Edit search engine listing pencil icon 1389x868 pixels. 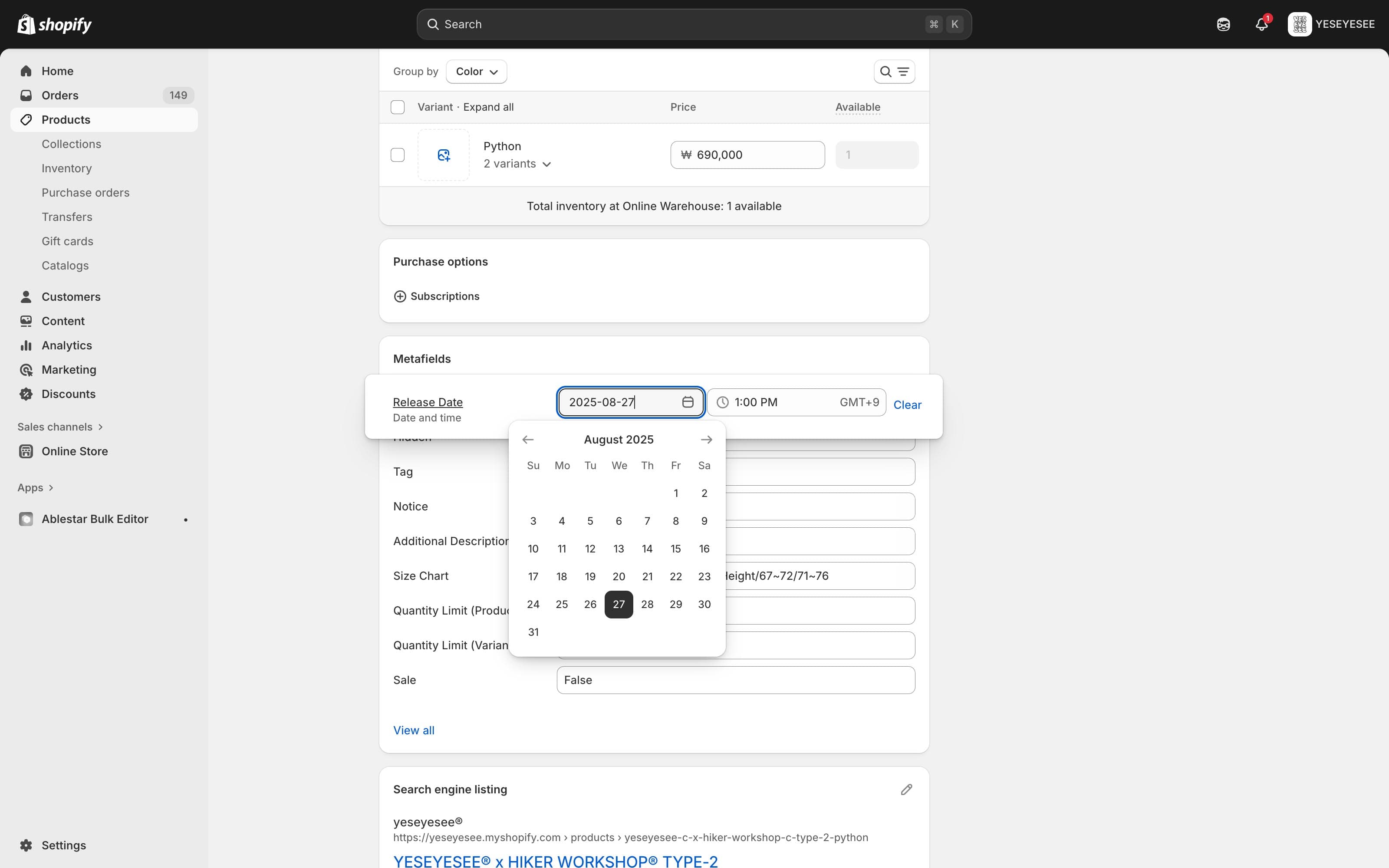(906, 789)
